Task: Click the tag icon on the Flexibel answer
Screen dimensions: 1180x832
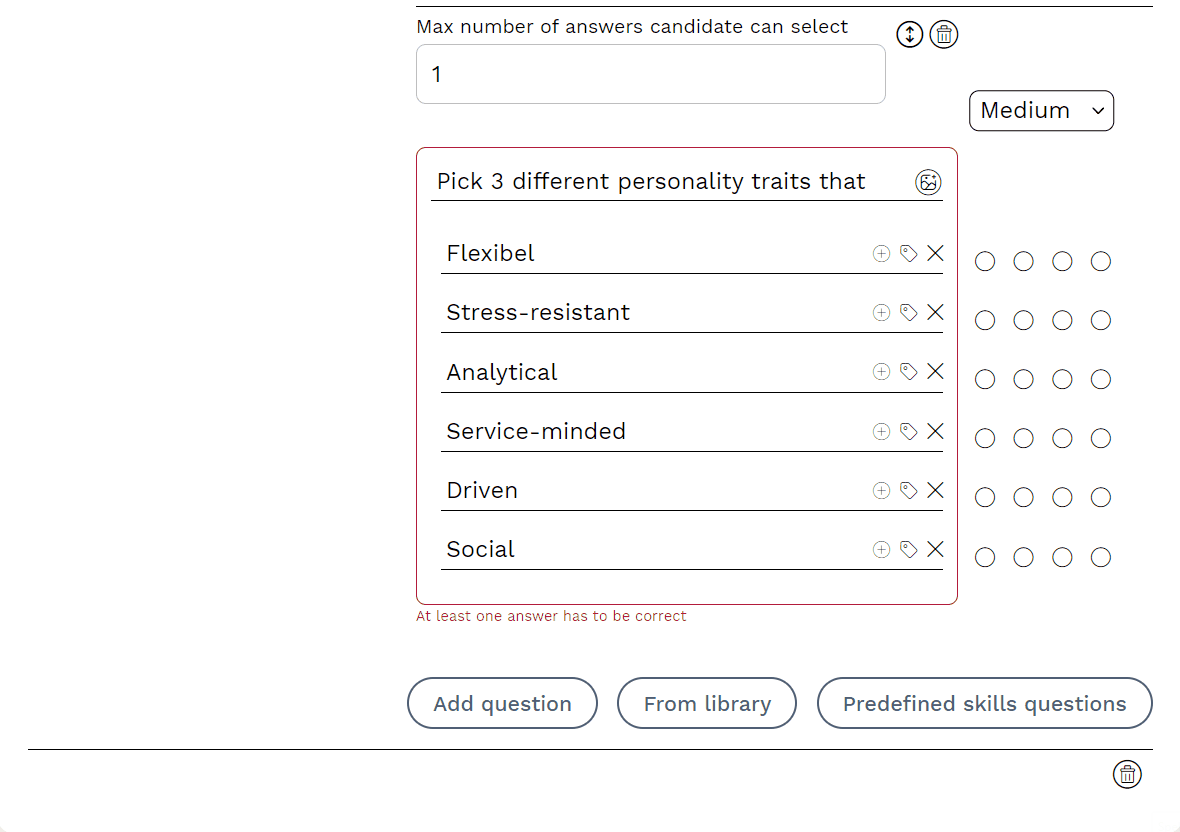Action: coord(908,254)
